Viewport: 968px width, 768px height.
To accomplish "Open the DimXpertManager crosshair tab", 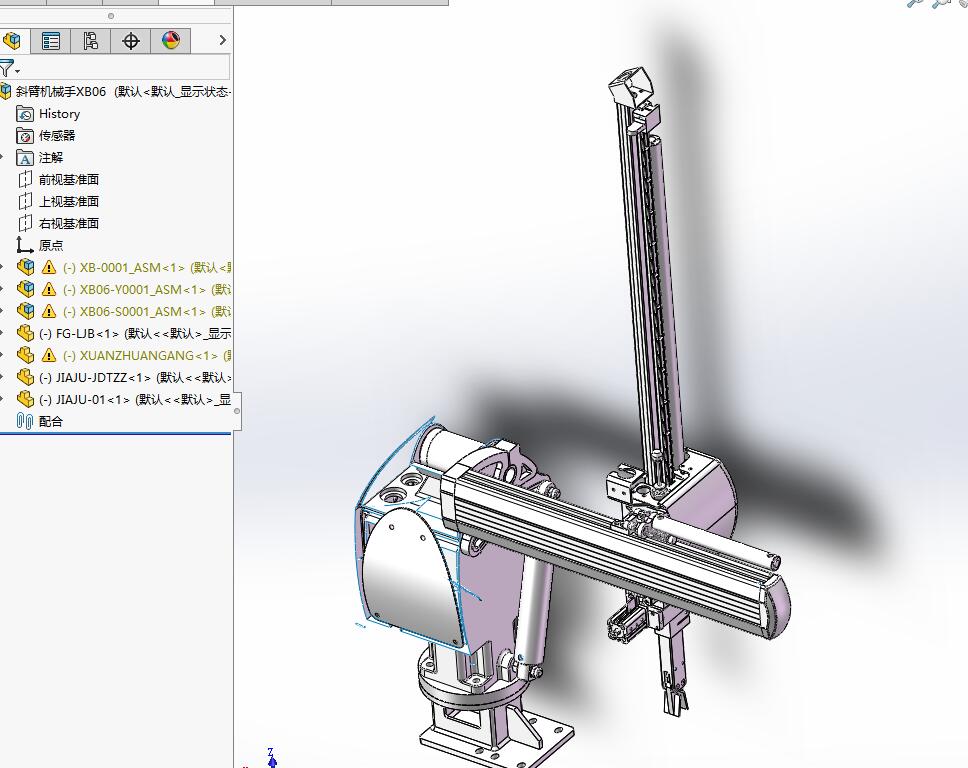I will click(x=131, y=41).
